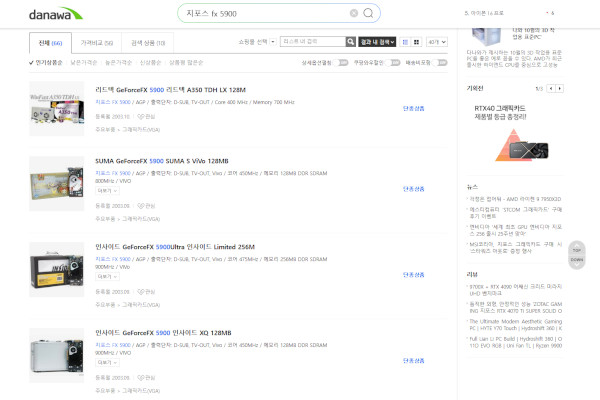
Task: Open 인사이드 XQ 128MB product thumbnail
Action: 57,355
